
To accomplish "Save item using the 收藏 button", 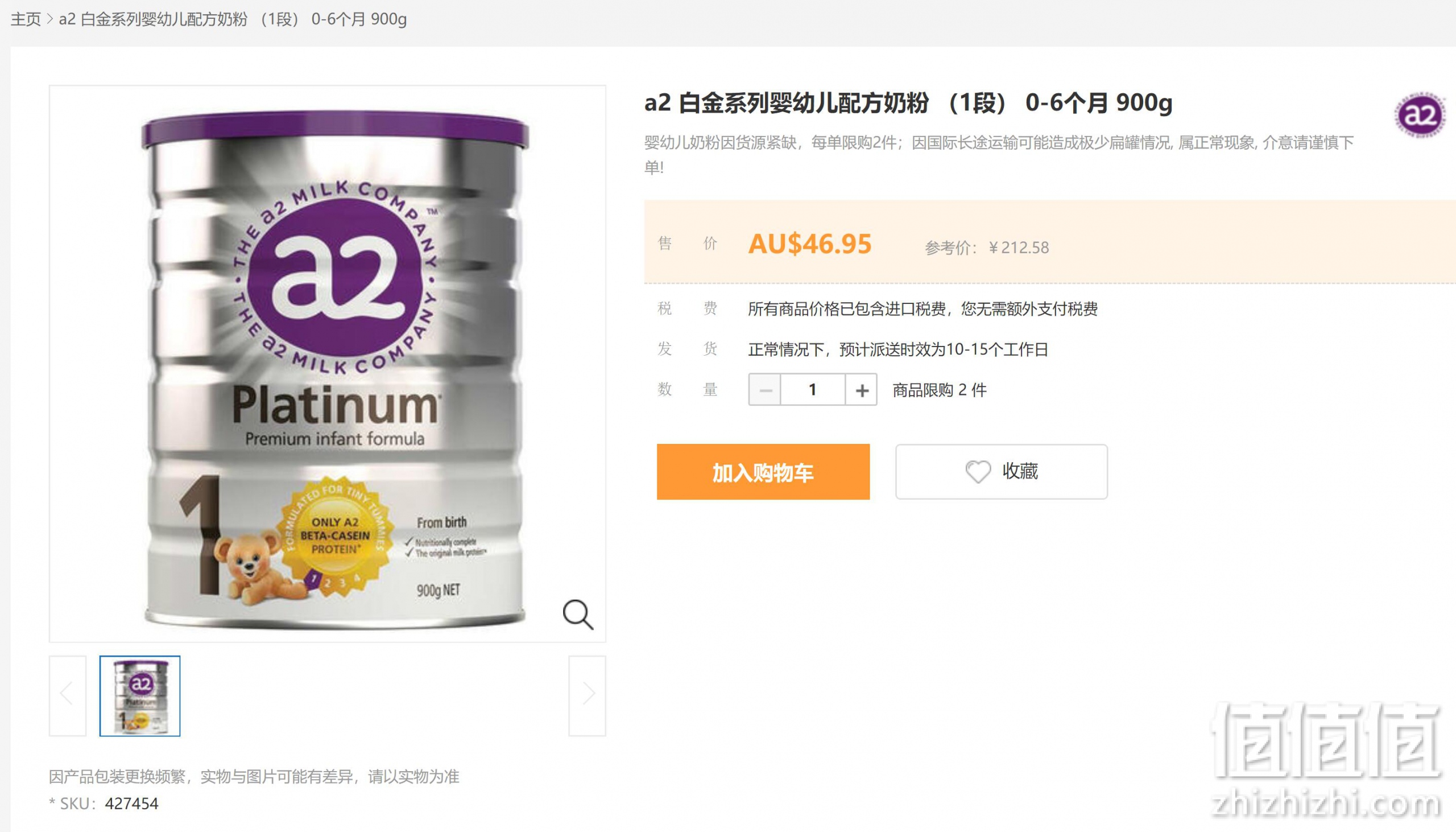I will [x=1002, y=472].
